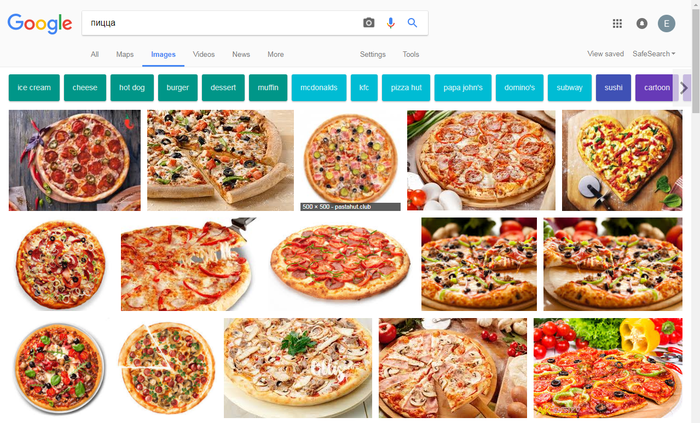The image size is (700, 423).
Task: Filter by the "pizza hut" chip
Action: (x=406, y=88)
